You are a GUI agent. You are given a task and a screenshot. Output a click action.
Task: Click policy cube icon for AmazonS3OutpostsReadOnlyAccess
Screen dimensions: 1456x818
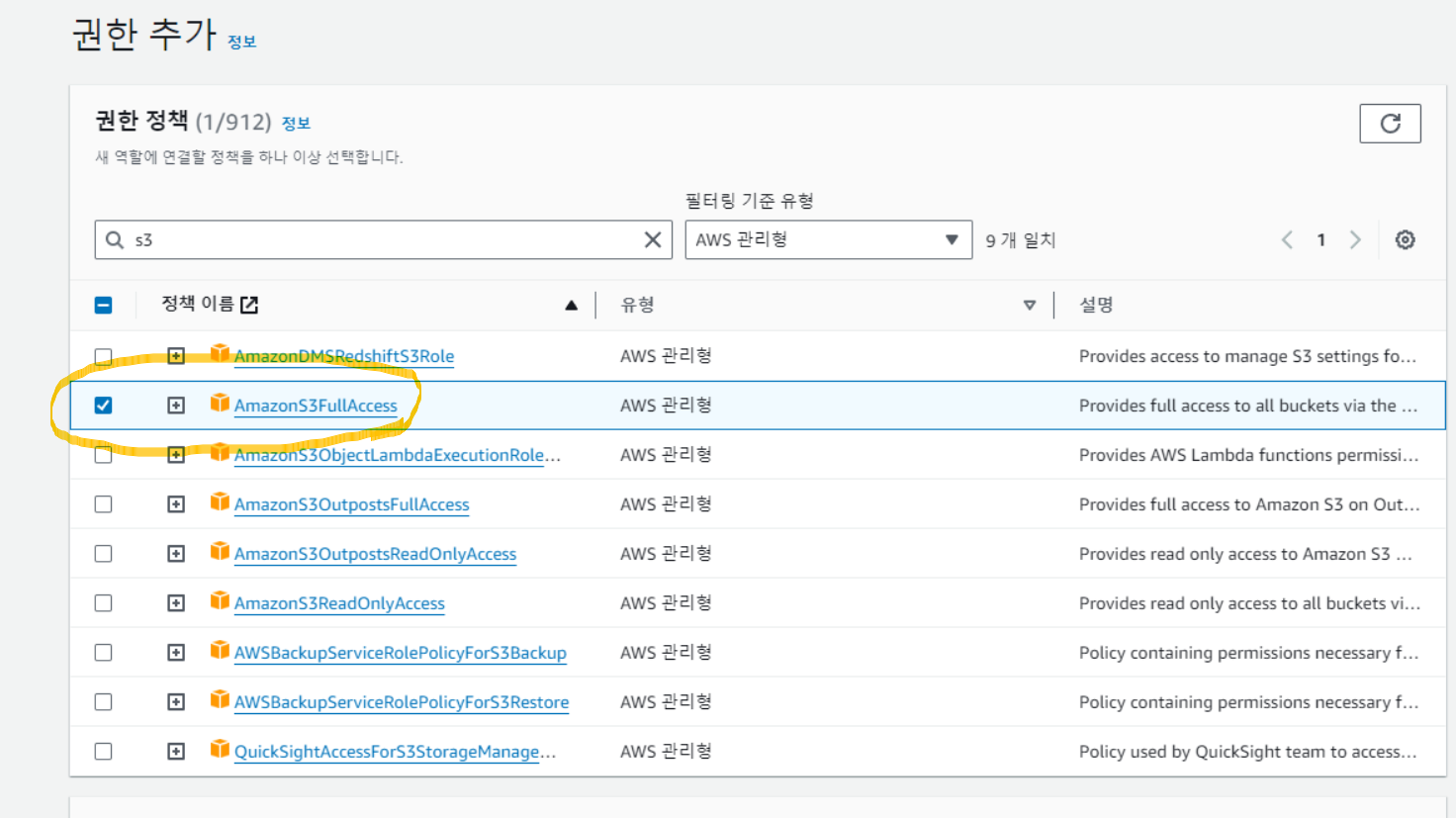pos(220,552)
